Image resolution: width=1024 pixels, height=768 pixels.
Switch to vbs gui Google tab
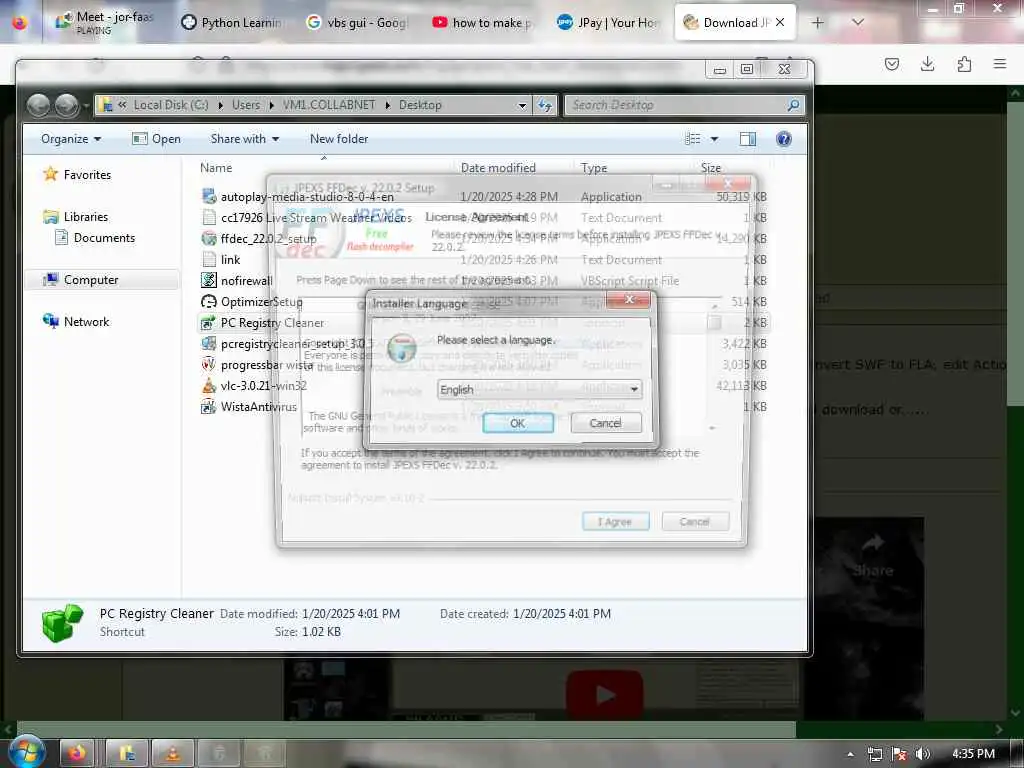(358, 22)
